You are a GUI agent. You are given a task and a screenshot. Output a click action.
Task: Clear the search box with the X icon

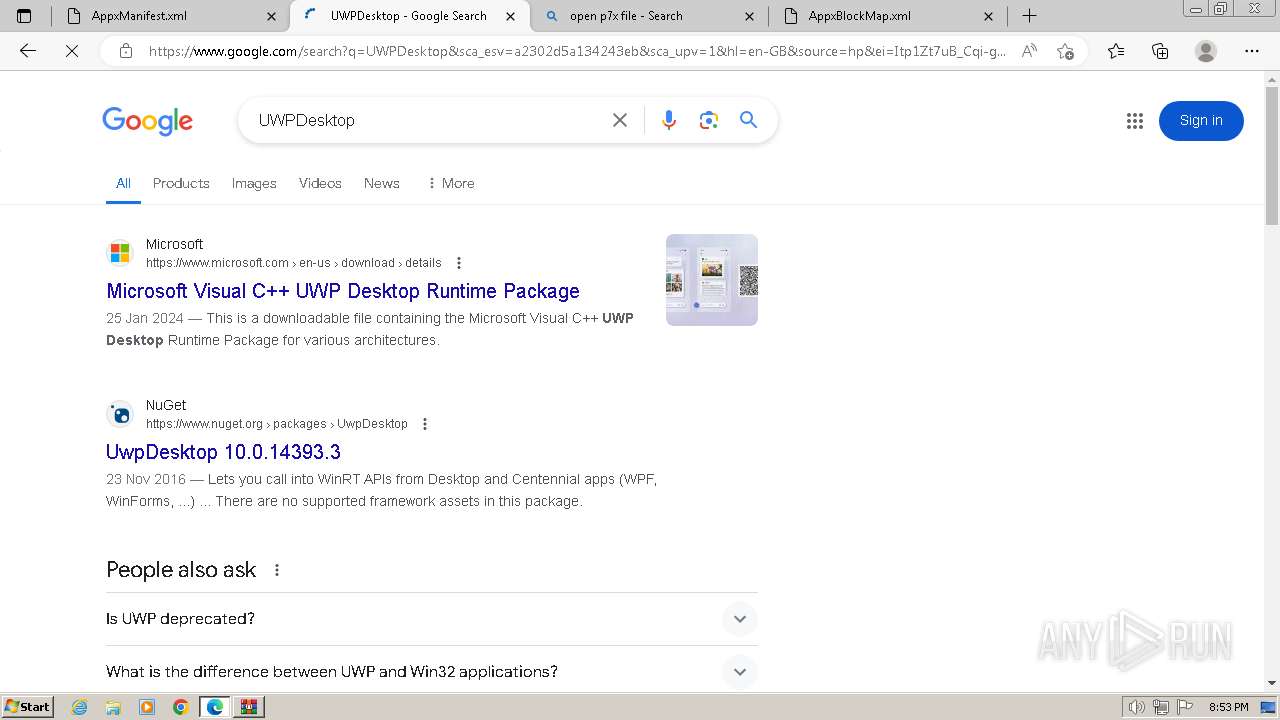point(620,120)
